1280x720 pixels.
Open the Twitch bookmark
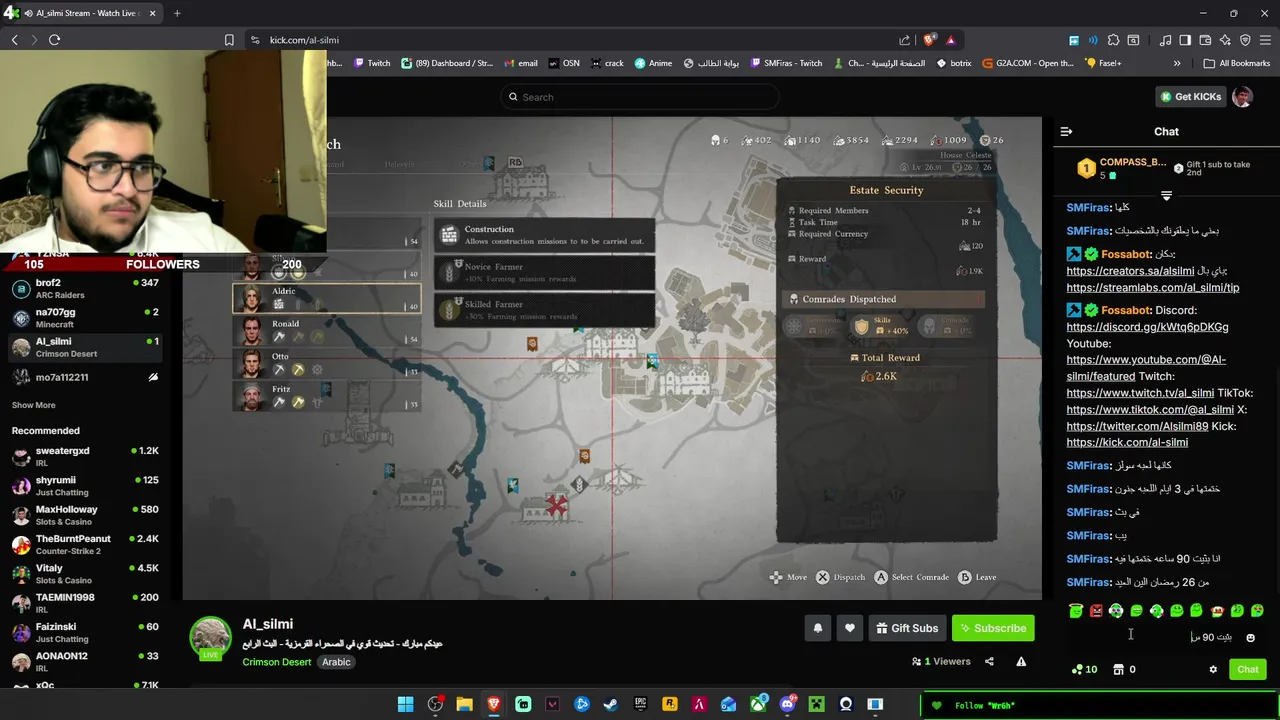(372, 63)
